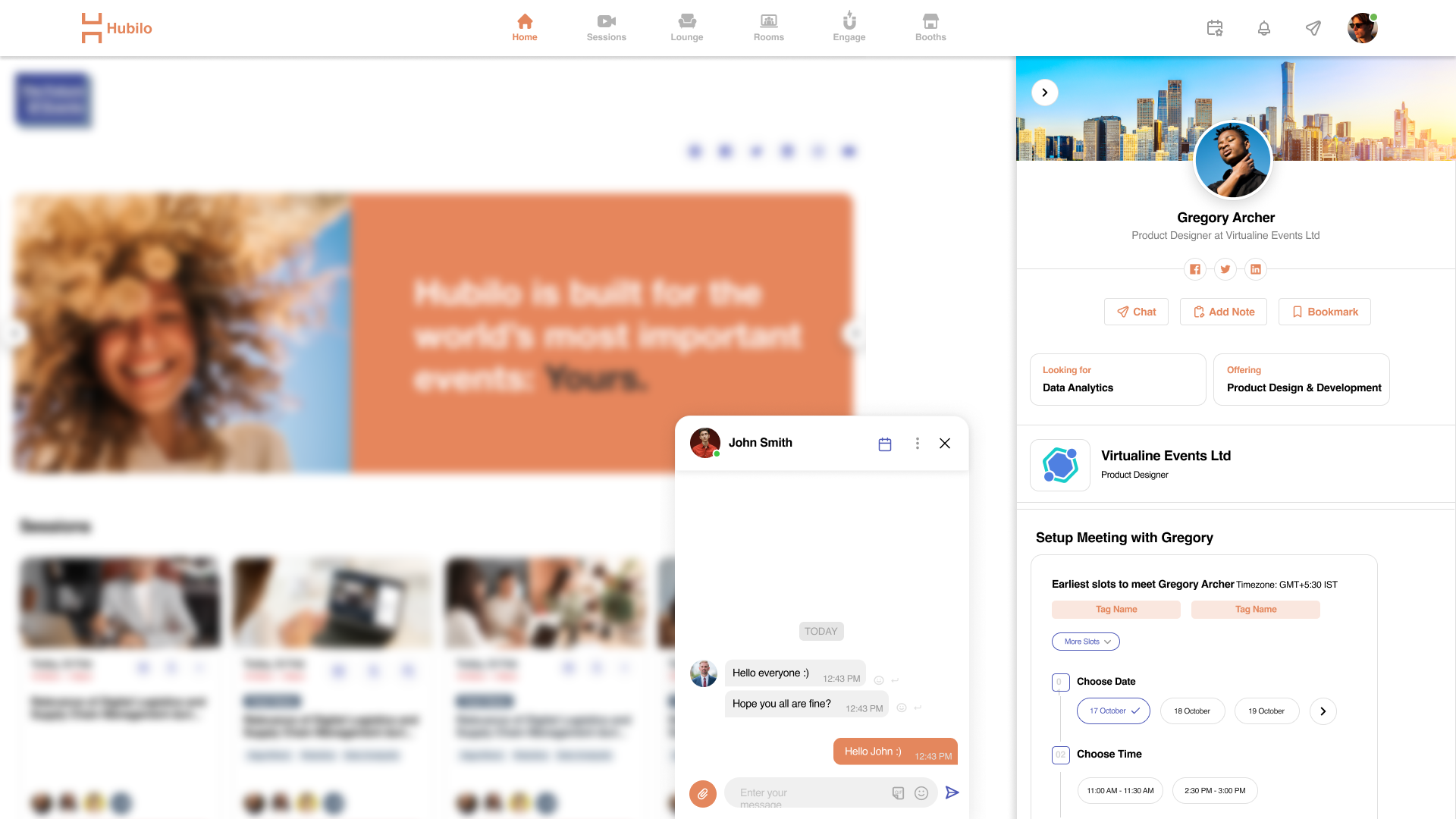This screenshot has width=1456, height=819.
Task: Select the 17 October date option
Action: point(1113,711)
